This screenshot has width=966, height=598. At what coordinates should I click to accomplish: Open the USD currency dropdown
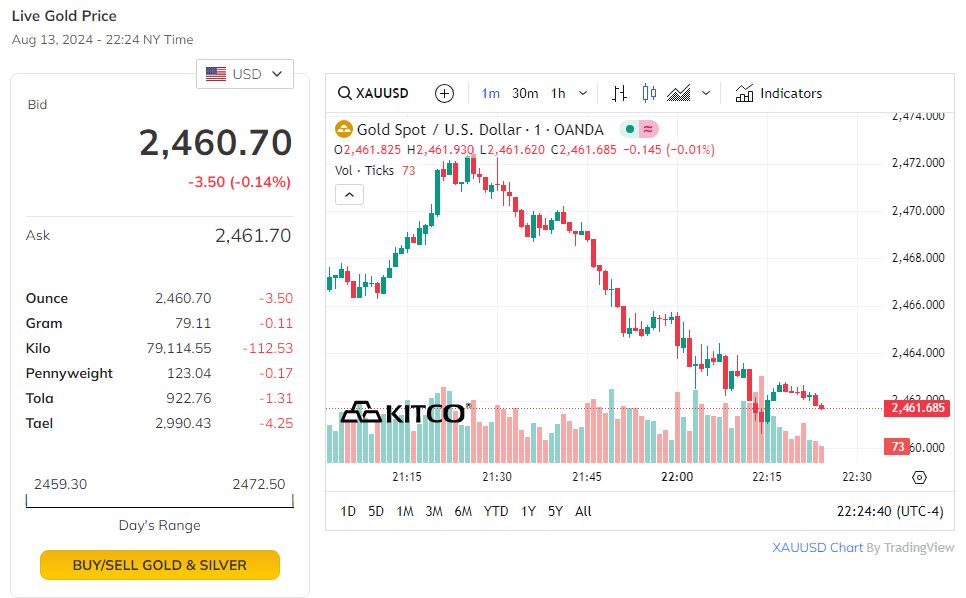pyautogui.click(x=245, y=74)
